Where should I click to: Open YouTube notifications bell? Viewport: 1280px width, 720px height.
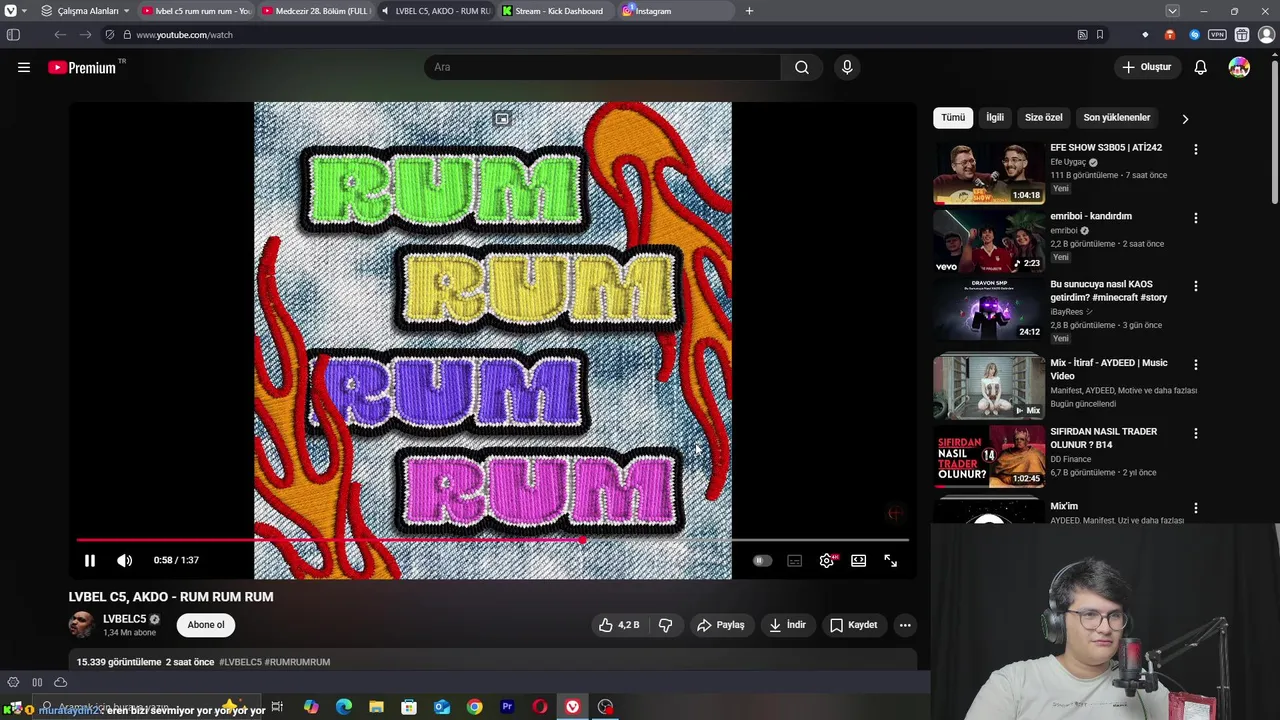pyautogui.click(x=1200, y=67)
